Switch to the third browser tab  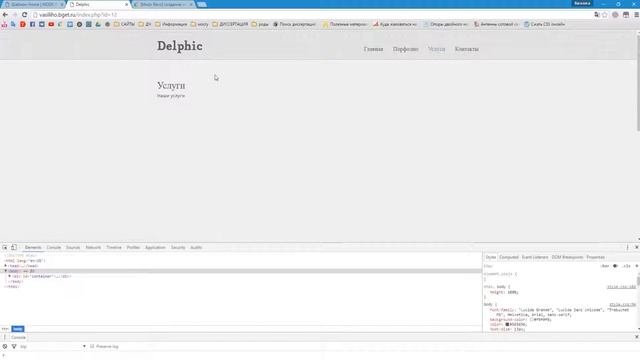pos(163,4)
